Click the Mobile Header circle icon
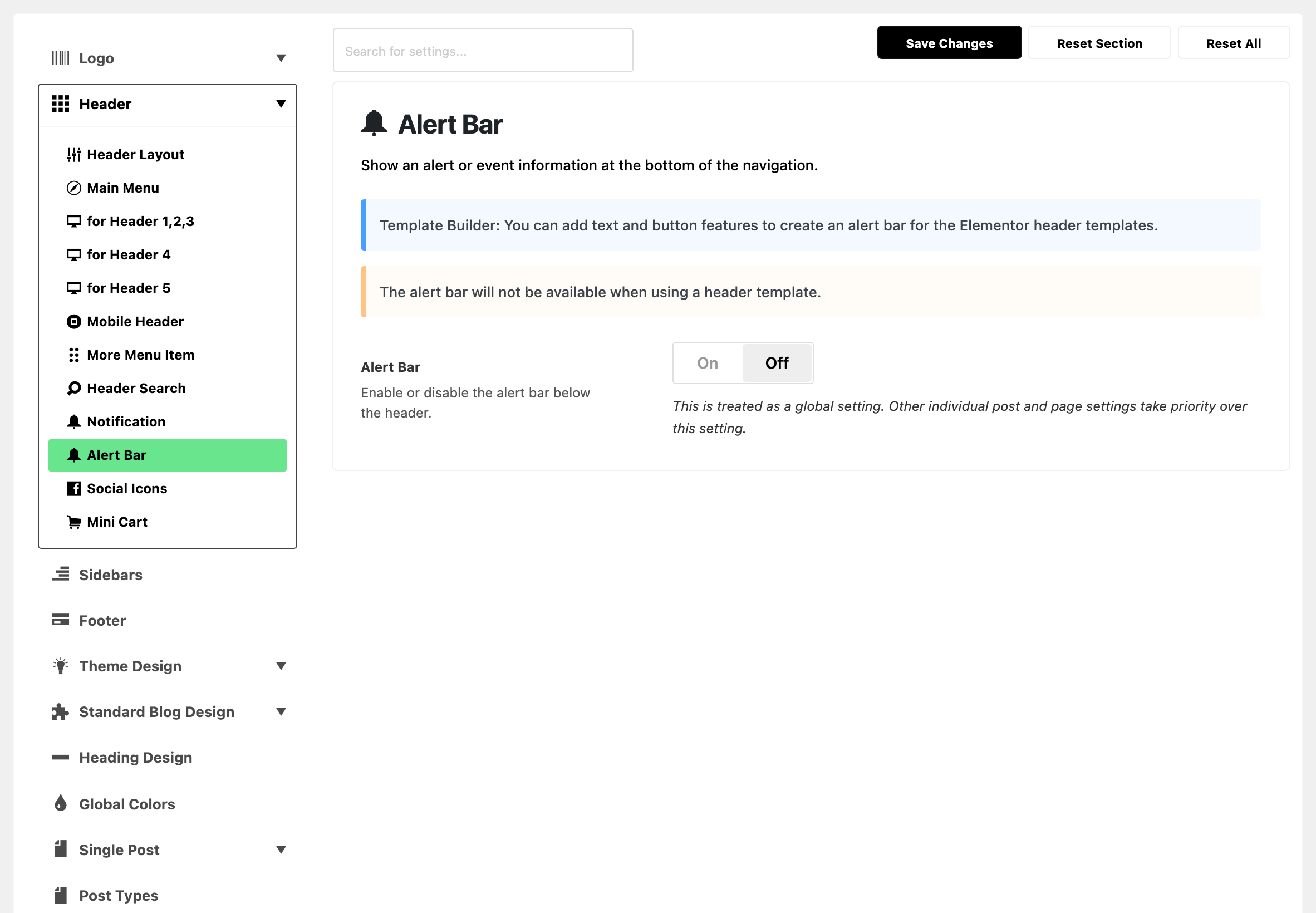Screen dimensions: 1316x913 74,321
